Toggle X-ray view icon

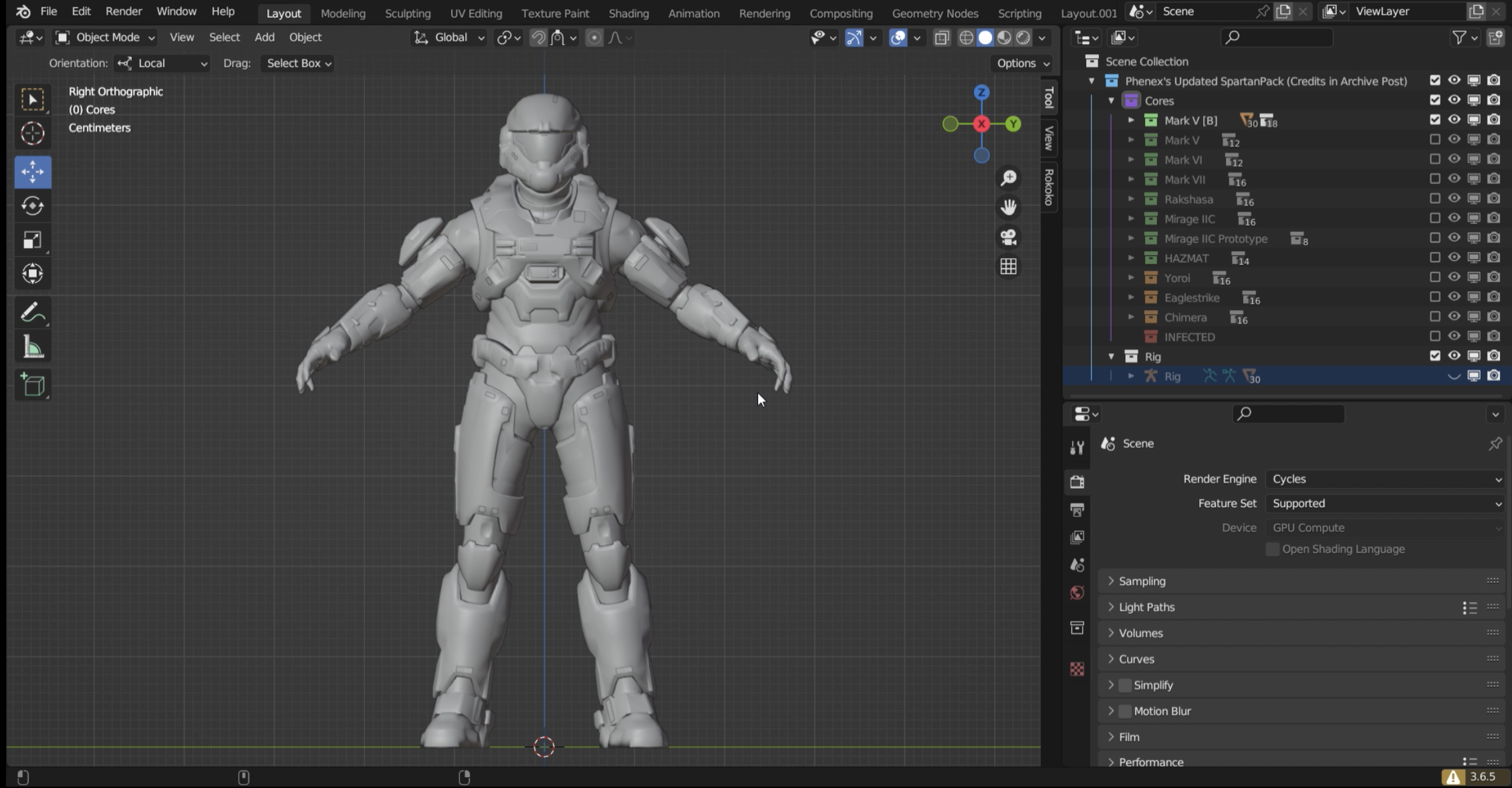942,38
